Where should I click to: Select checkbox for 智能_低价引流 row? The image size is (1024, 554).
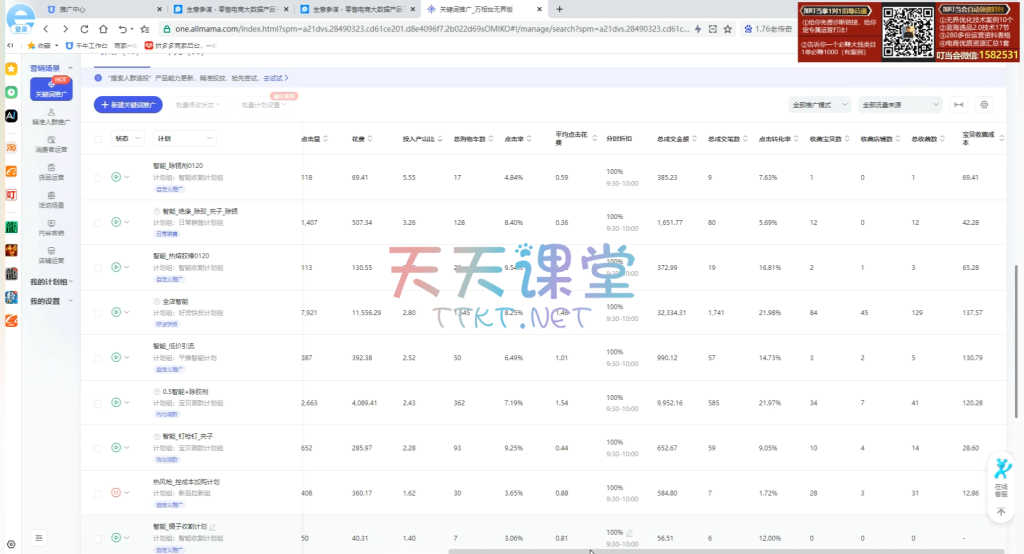97,357
